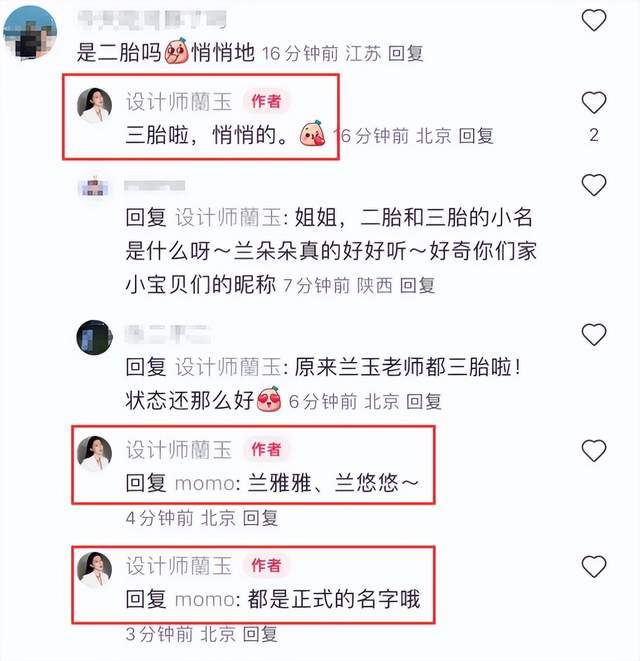Like the 兰雅雅、兰悠悠 reply

pos(594,450)
